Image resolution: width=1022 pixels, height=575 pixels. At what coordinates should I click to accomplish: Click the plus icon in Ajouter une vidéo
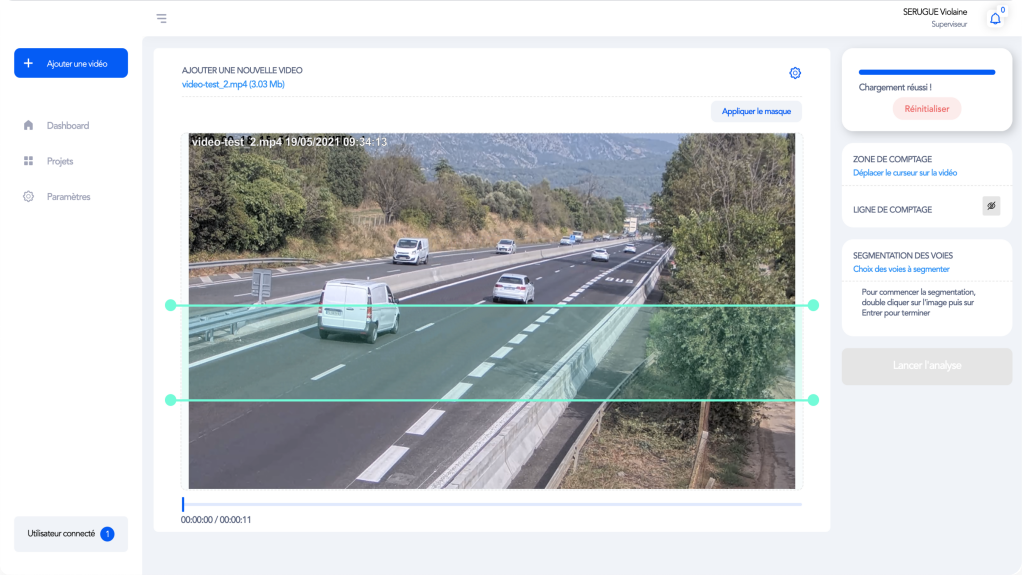click(28, 63)
